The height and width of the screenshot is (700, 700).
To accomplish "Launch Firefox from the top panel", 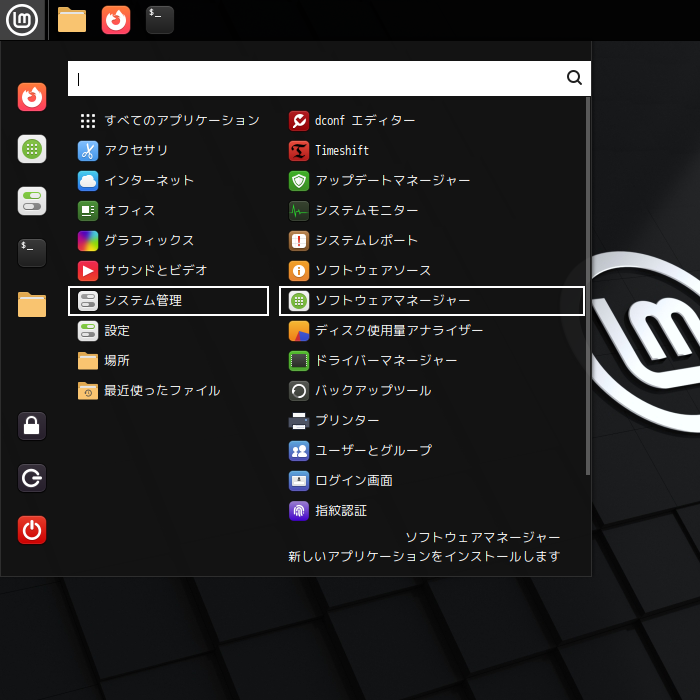I will tap(116, 20).
